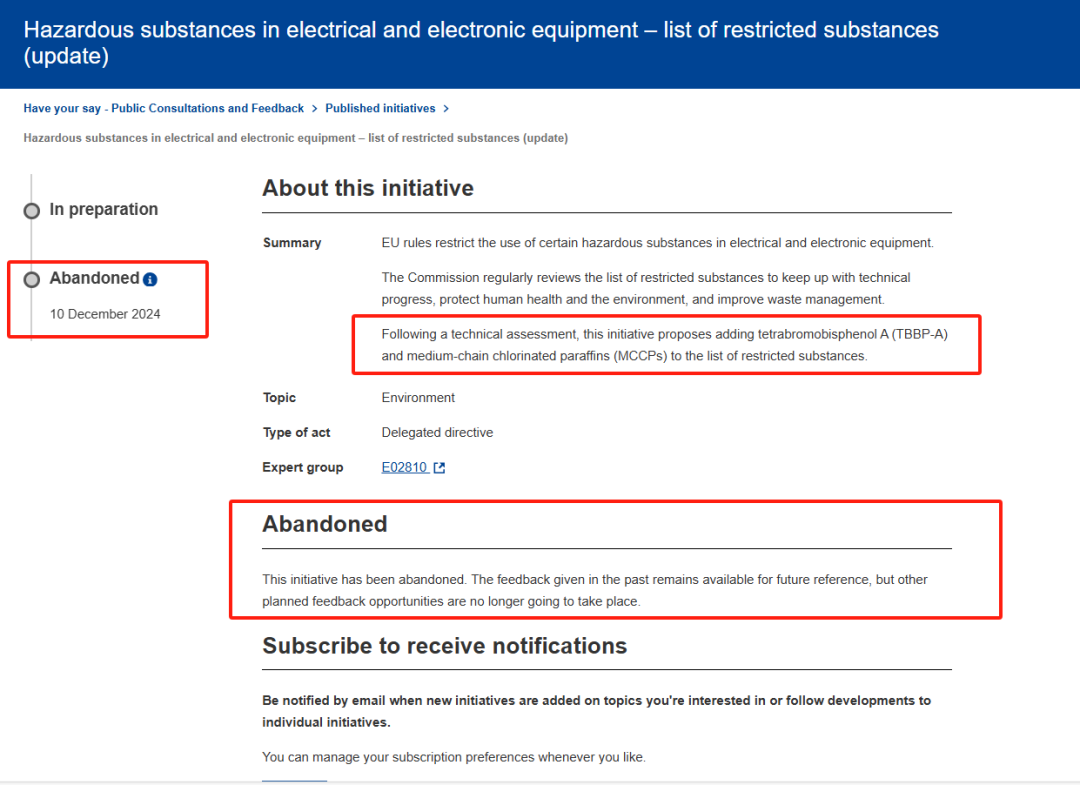Select the Abandoned timeline circle marker

[31, 280]
